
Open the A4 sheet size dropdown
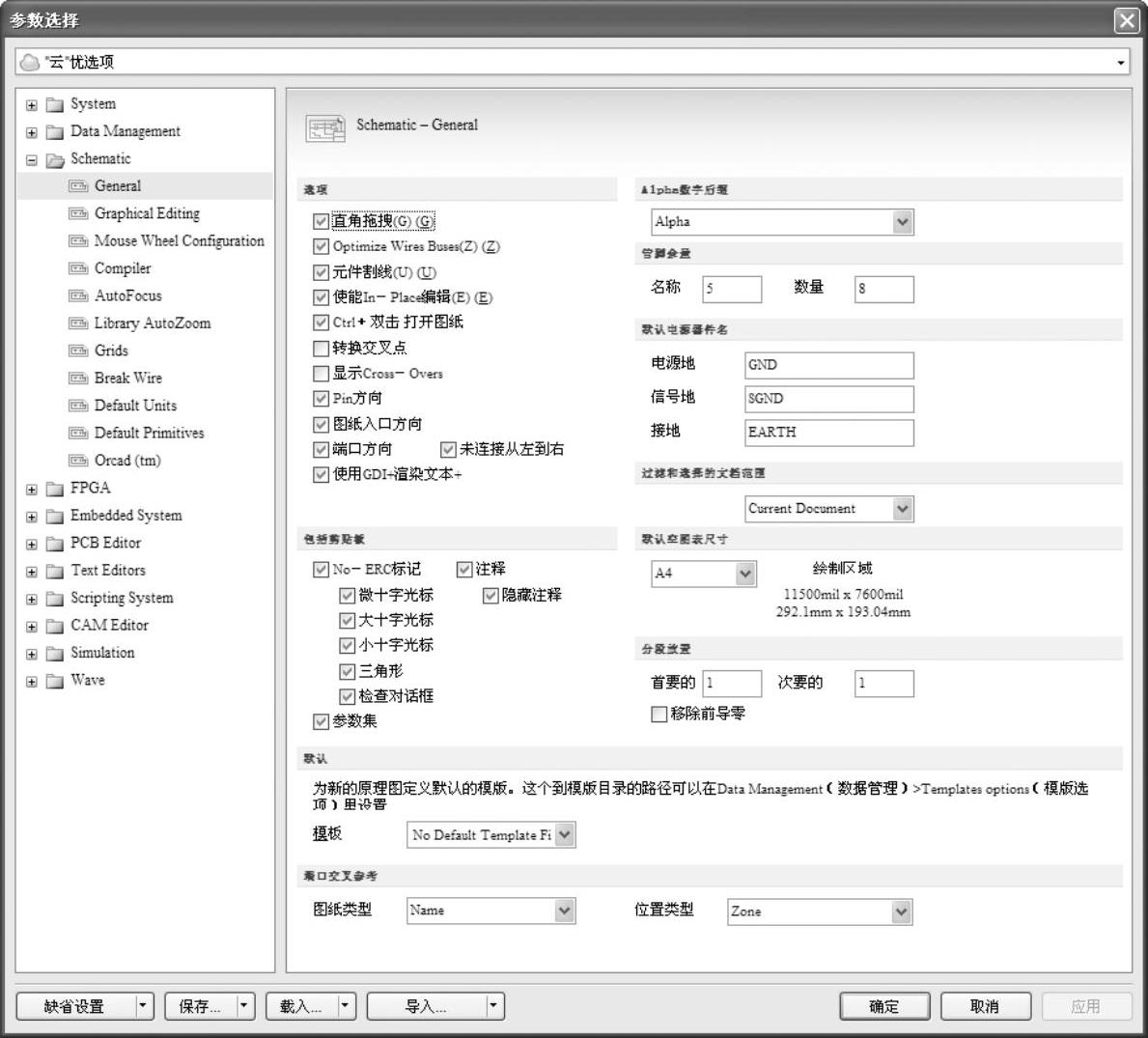(x=745, y=574)
